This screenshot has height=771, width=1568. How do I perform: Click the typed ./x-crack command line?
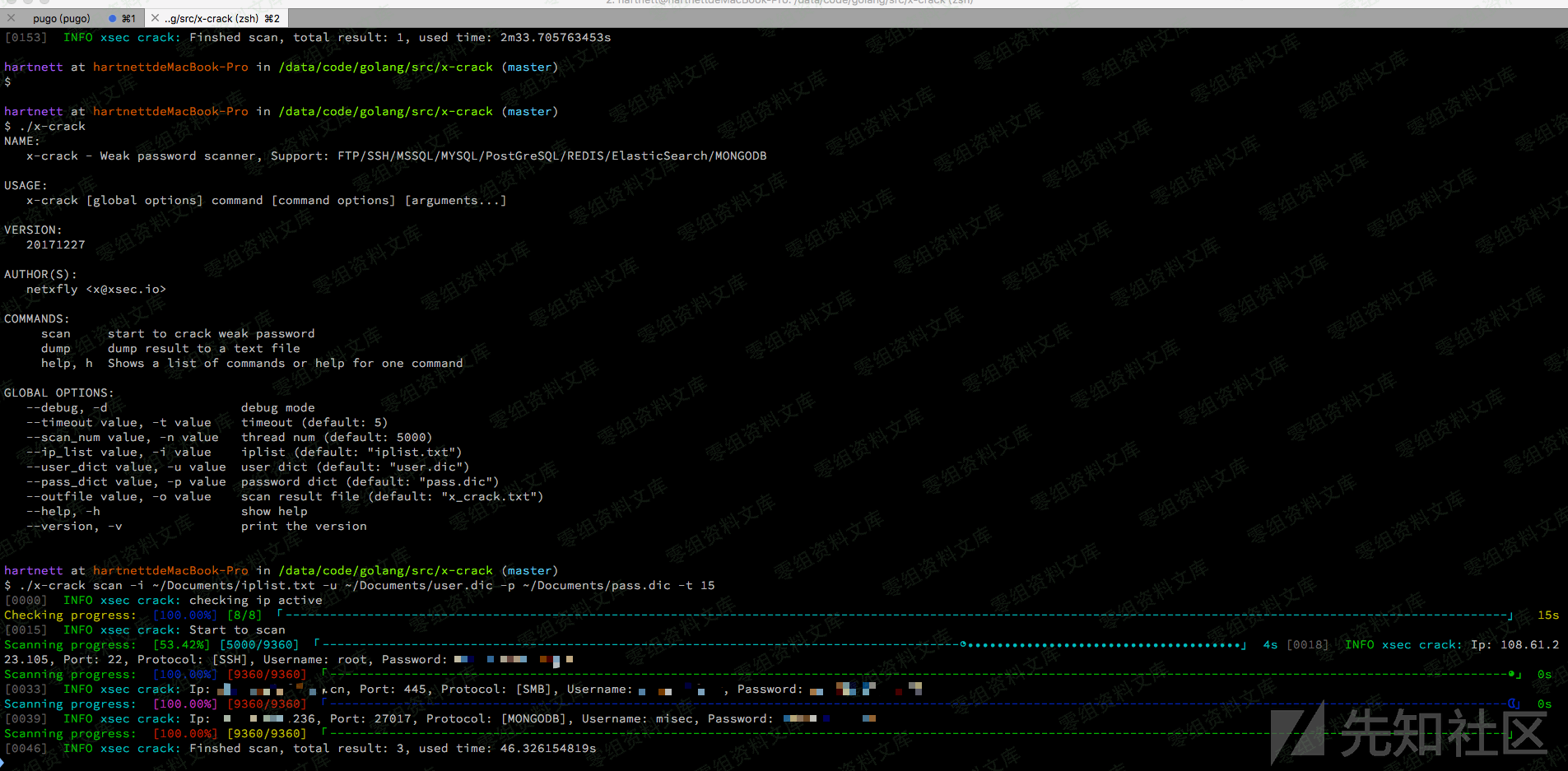click(53, 127)
